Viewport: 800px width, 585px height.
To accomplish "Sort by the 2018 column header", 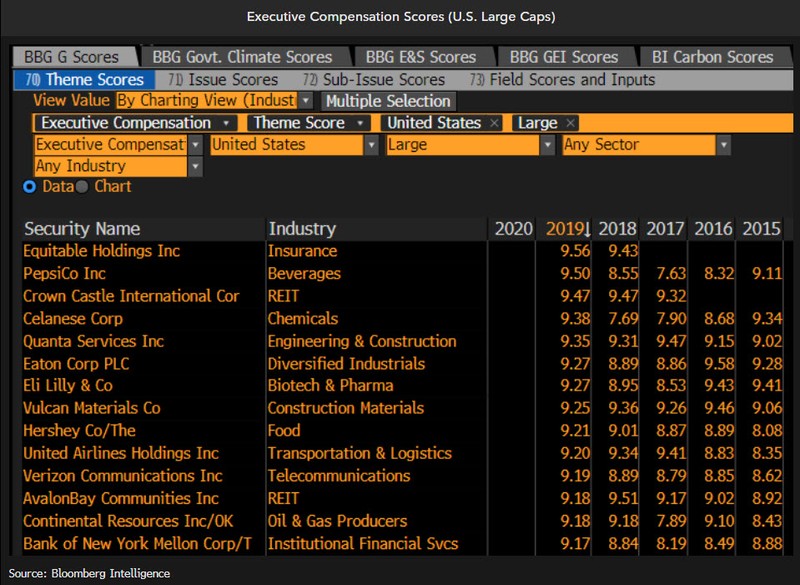I will click(x=617, y=229).
